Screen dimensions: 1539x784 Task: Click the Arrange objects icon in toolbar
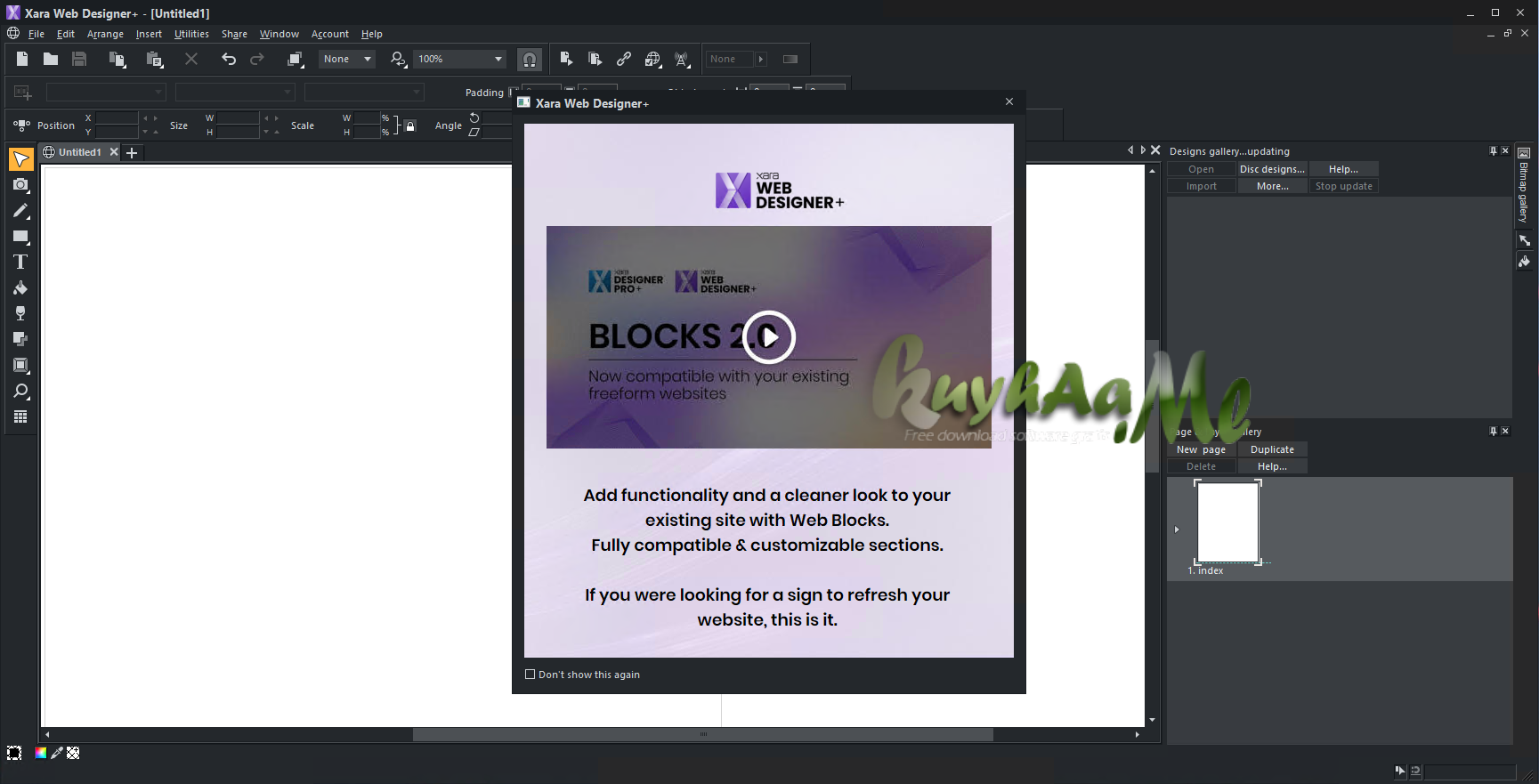296,59
